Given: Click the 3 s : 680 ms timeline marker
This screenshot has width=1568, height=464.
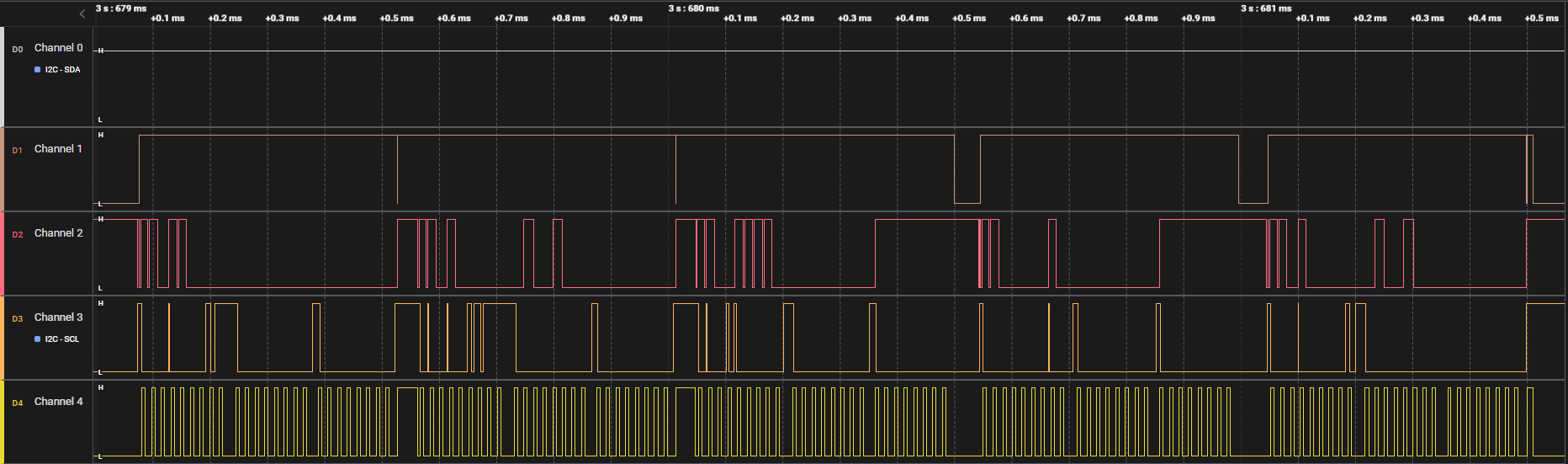Looking at the screenshot, I should click(x=694, y=8).
